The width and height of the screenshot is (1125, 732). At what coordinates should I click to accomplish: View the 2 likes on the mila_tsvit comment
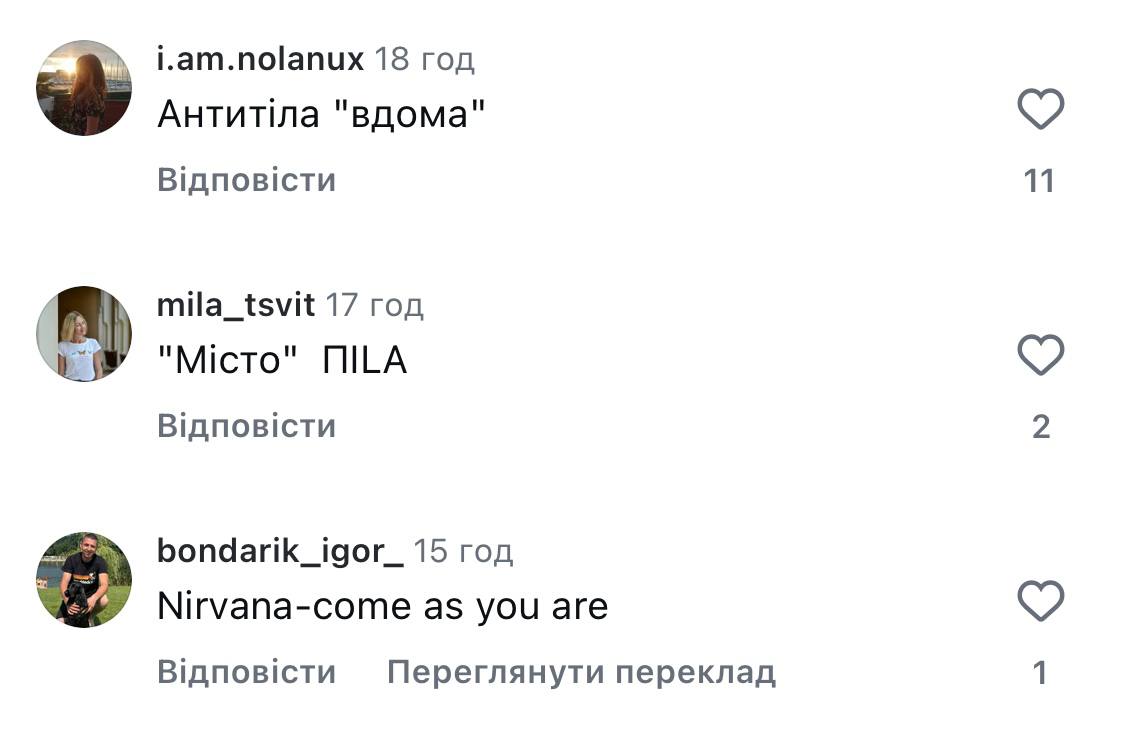click(1040, 427)
